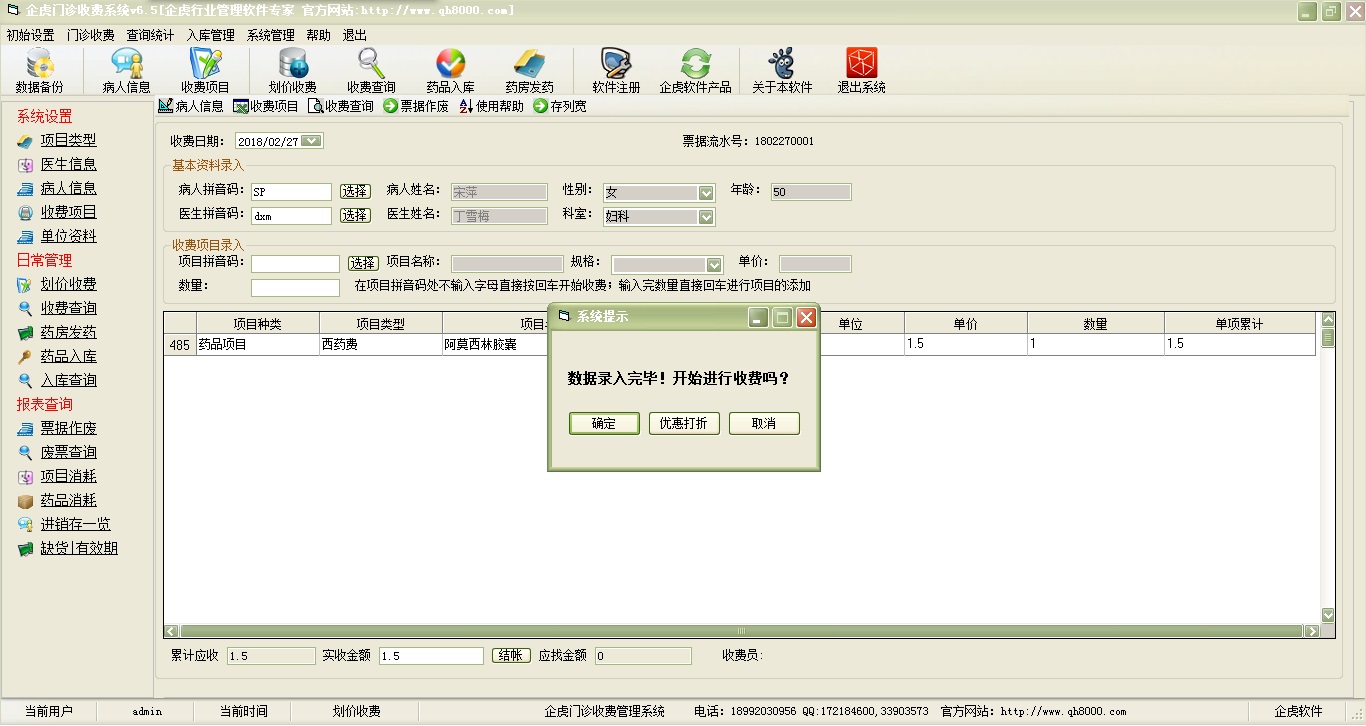Click 存列宽 in the secondary toolbar

pos(560,106)
